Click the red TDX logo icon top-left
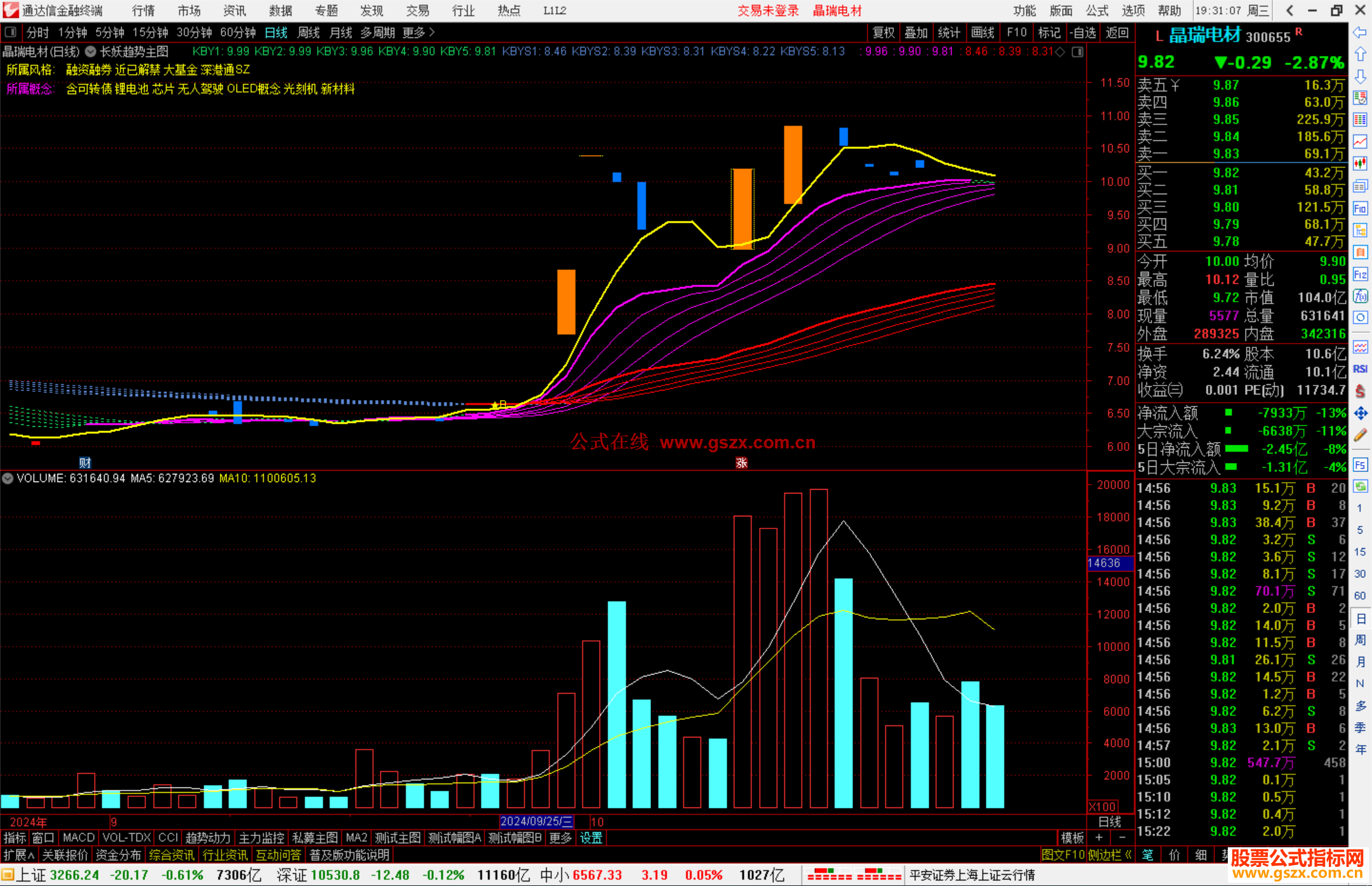The width and height of the screenshot is (1372, 886). coord(10,10)
